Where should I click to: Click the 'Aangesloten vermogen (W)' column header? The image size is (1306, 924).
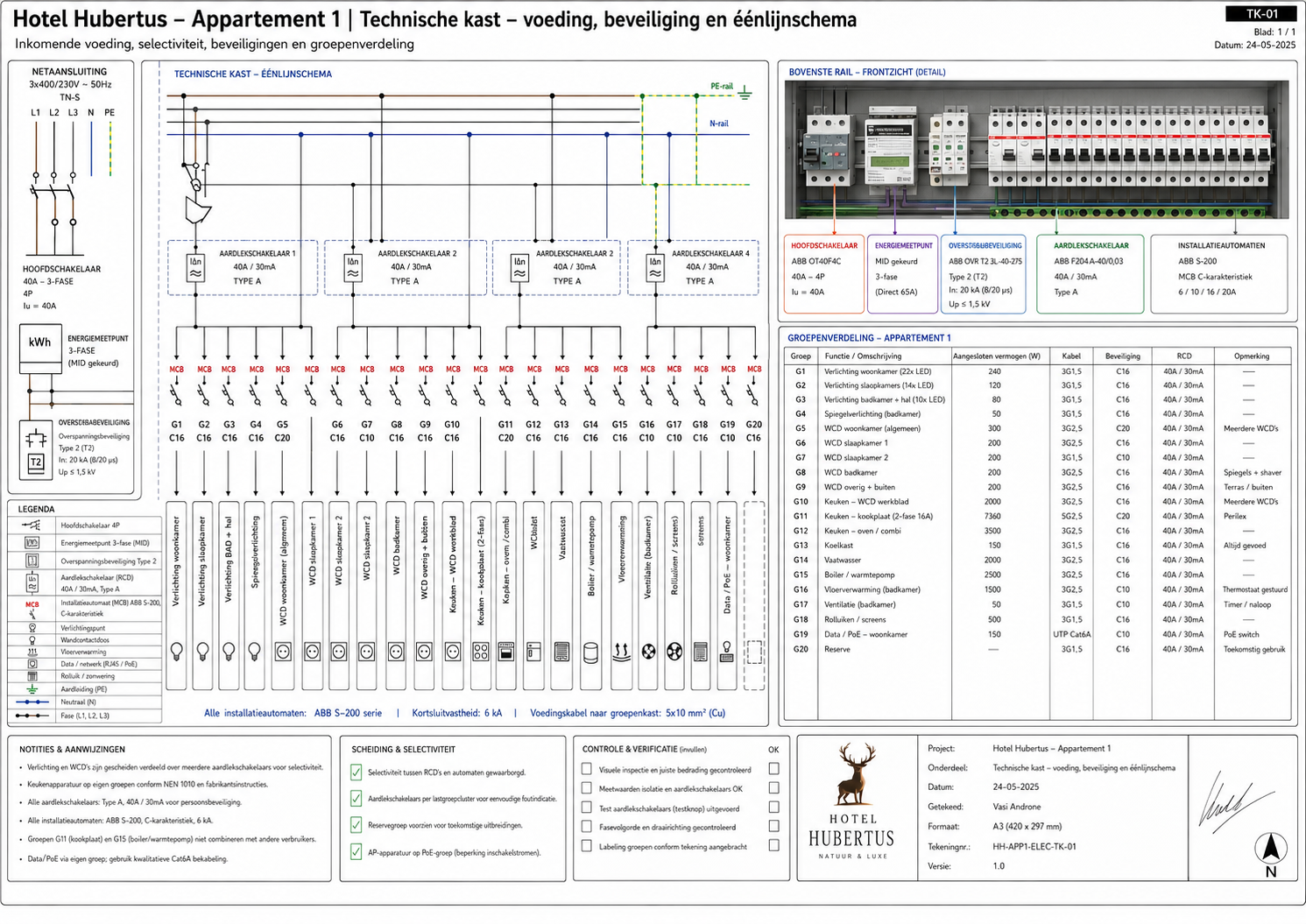click(x=997, y=356)
